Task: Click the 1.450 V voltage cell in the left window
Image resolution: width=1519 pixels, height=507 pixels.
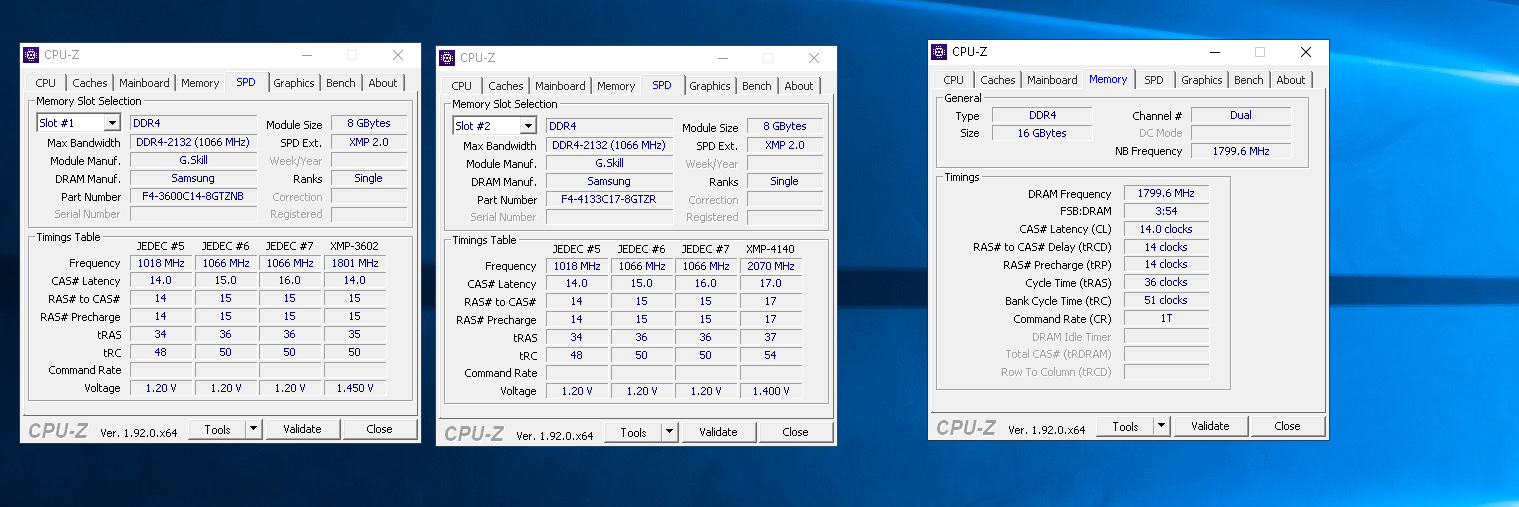Action: (354, 388)
